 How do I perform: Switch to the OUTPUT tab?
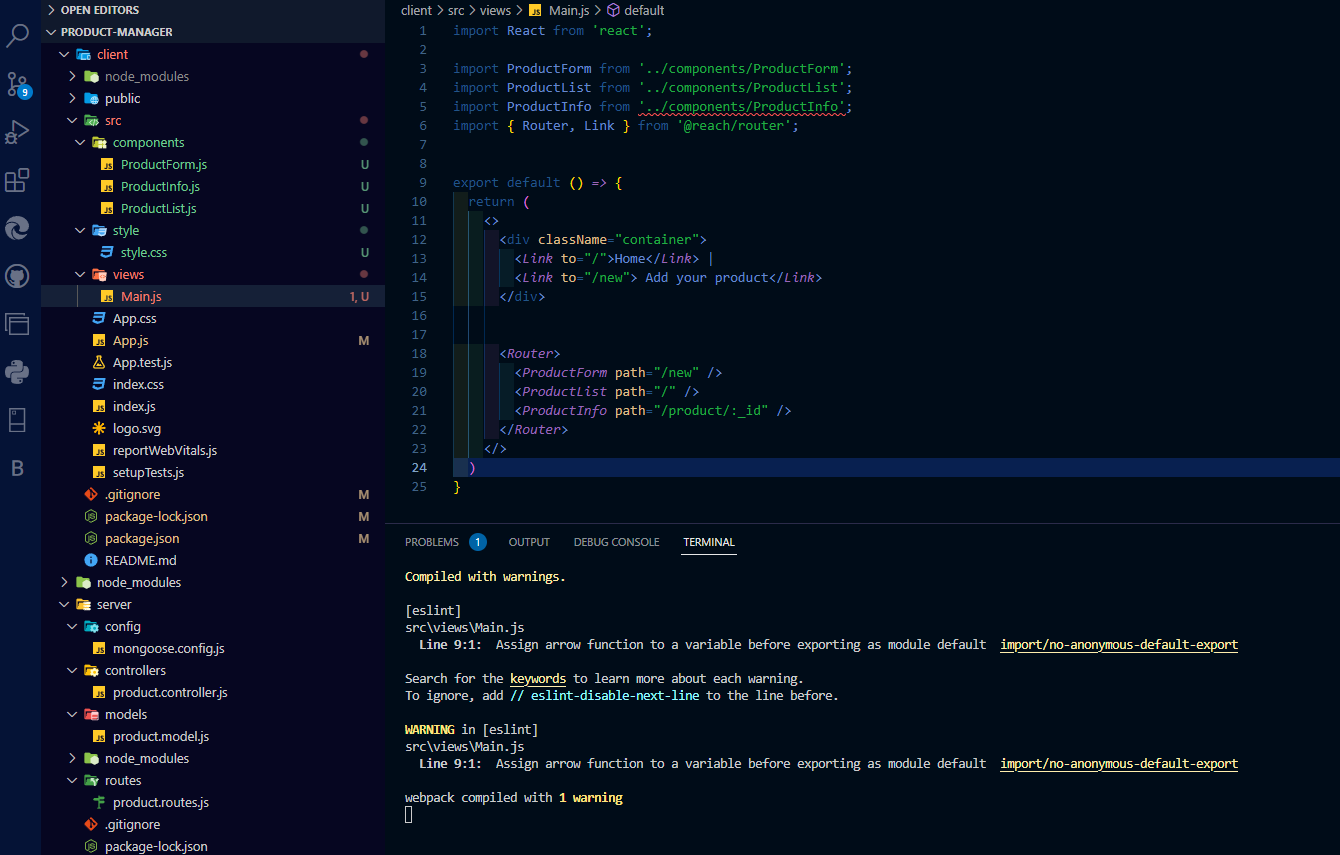[529, 542]
